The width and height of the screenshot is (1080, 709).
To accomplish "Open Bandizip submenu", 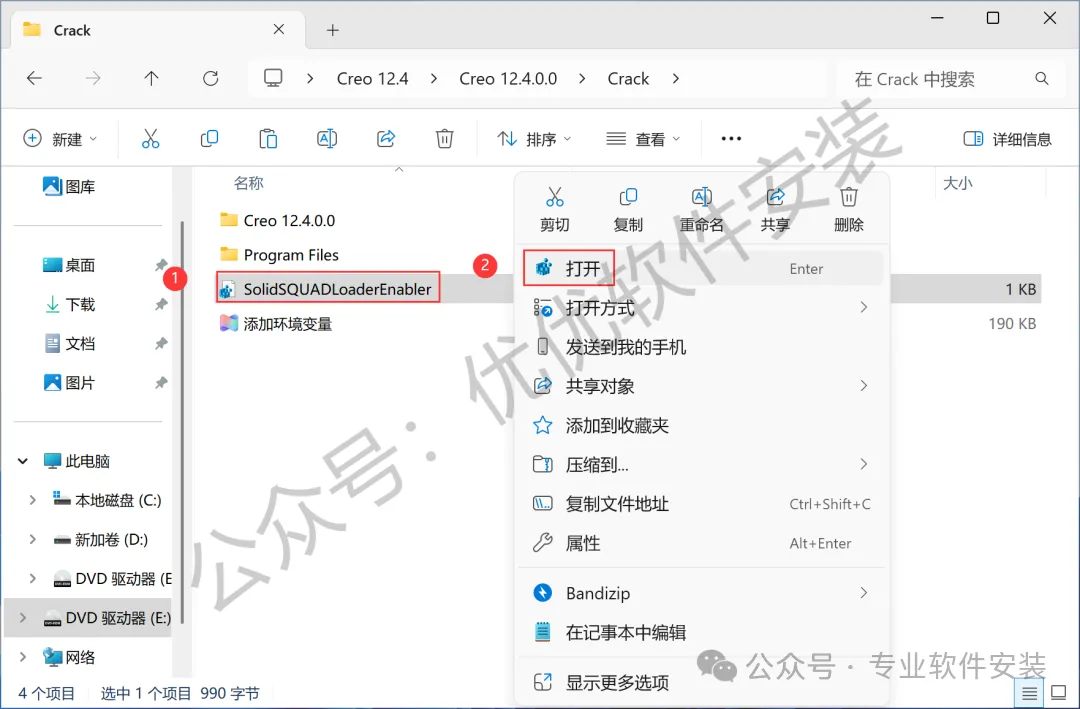I will 702,593.
